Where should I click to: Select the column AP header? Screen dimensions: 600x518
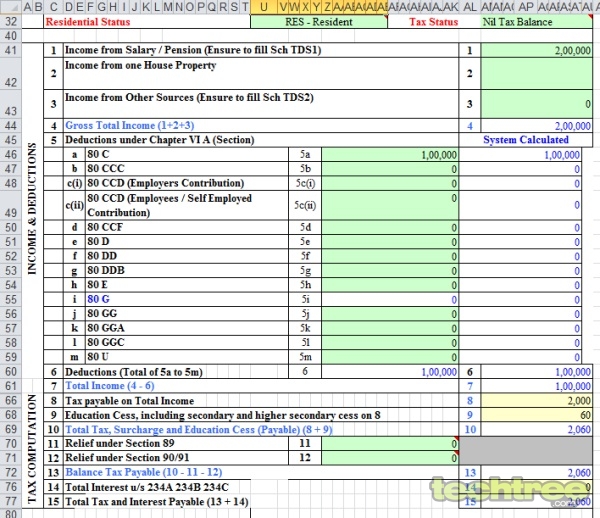pyautogui.click(x=526, y=7)
